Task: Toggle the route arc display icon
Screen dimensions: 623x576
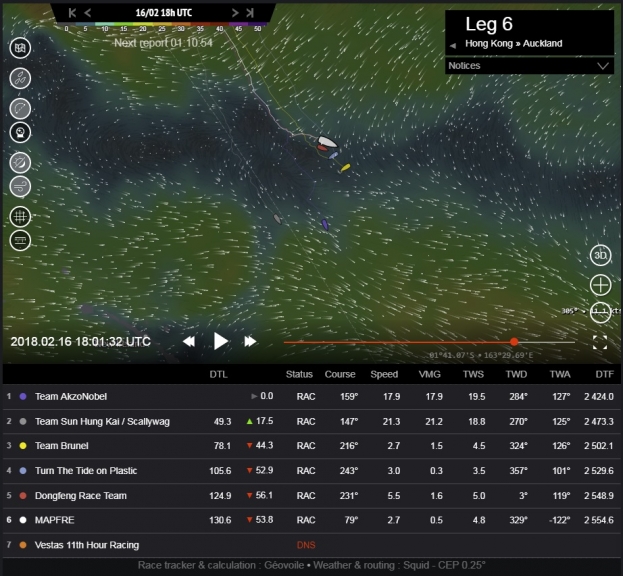Action: (20, 108)
